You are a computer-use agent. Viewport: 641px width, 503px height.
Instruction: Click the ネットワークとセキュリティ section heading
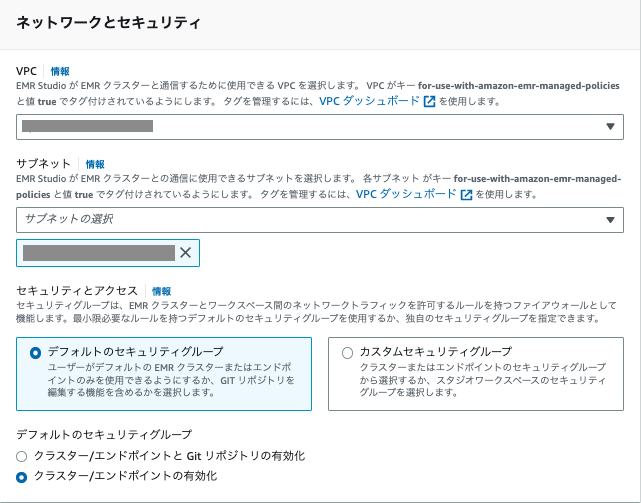click(x=108, y=22)
